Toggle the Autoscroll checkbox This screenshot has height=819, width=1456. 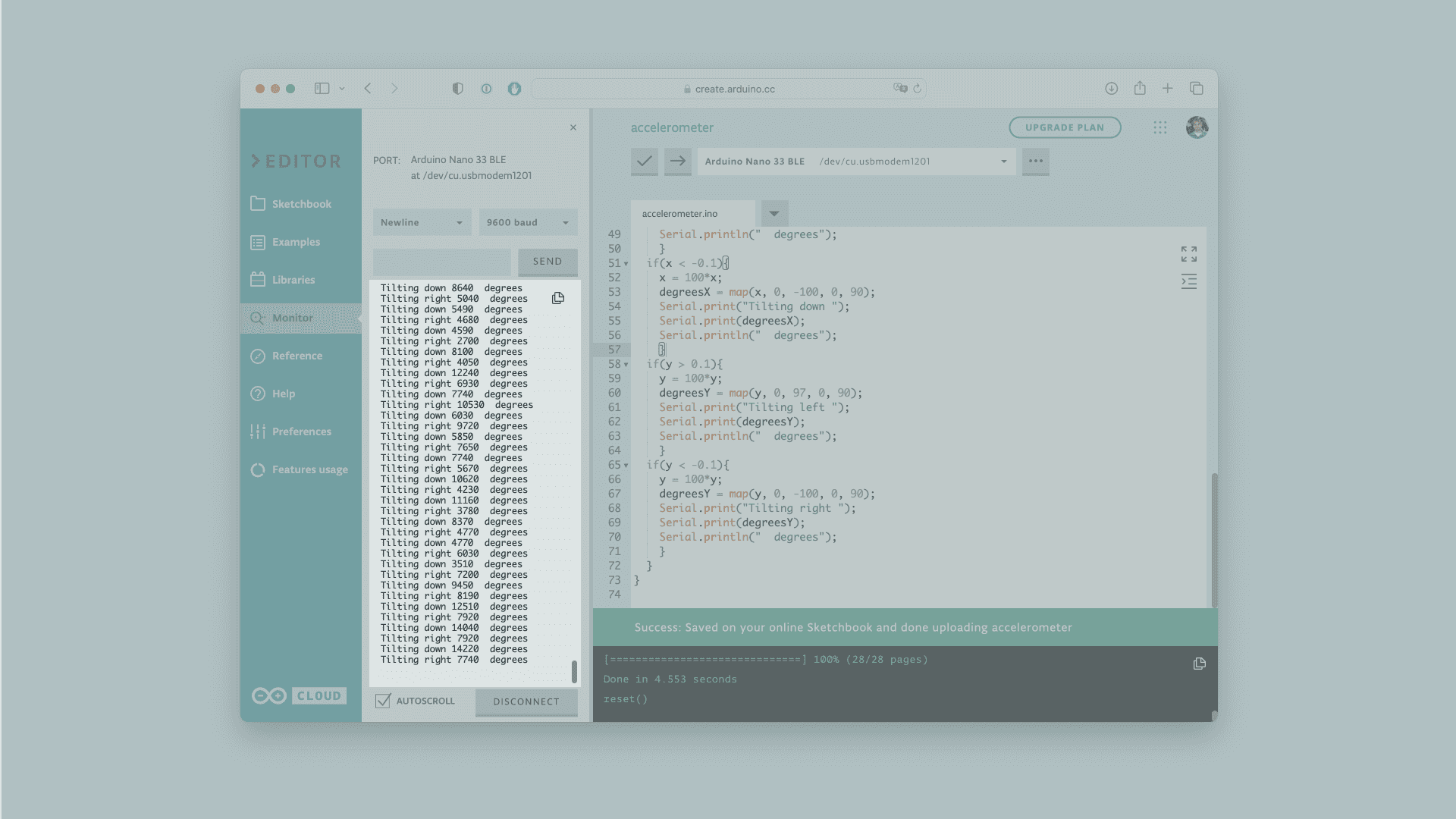point(383,701)
